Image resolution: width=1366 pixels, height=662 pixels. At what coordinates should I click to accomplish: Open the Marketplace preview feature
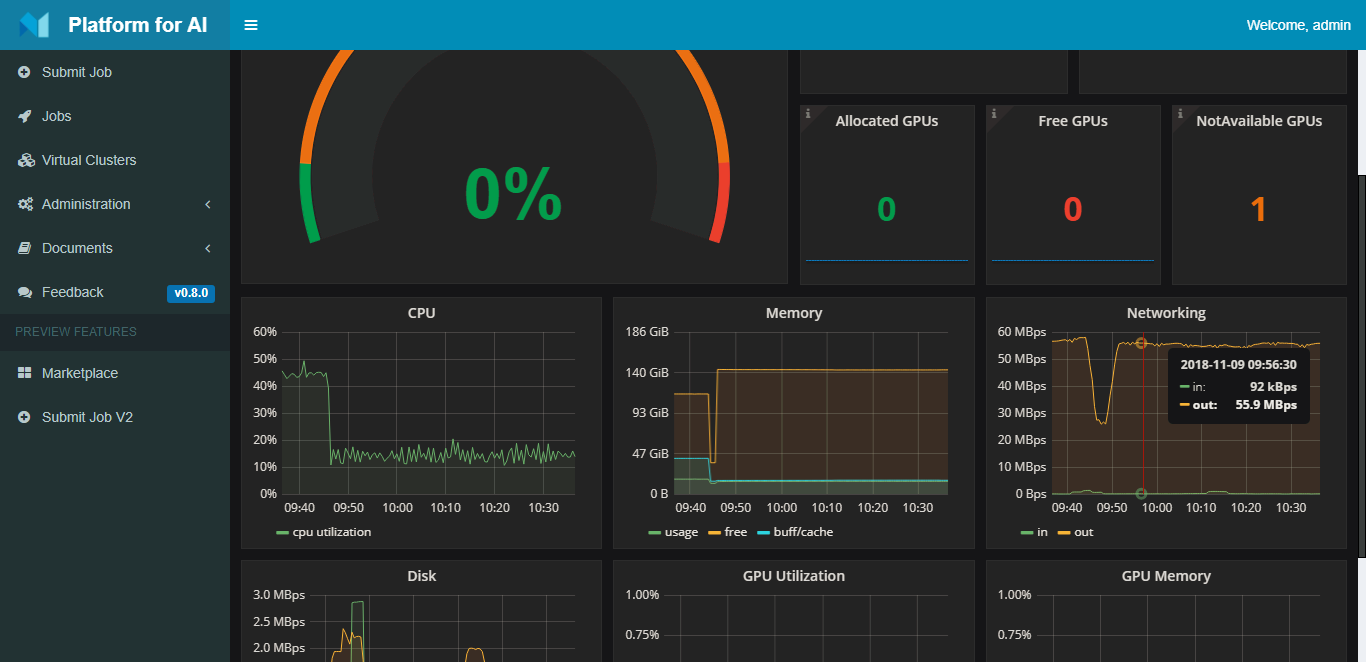pos(115,373)
